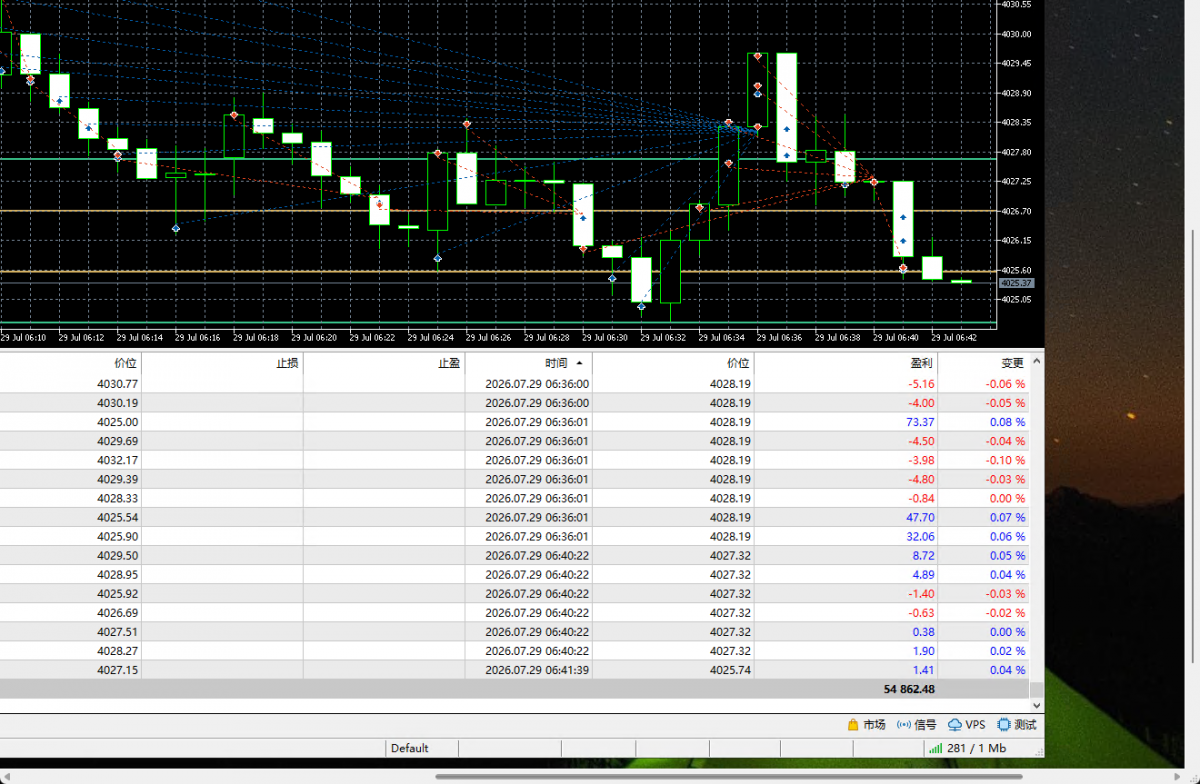Click the scroll-down arrow of the trade list

1037,705
